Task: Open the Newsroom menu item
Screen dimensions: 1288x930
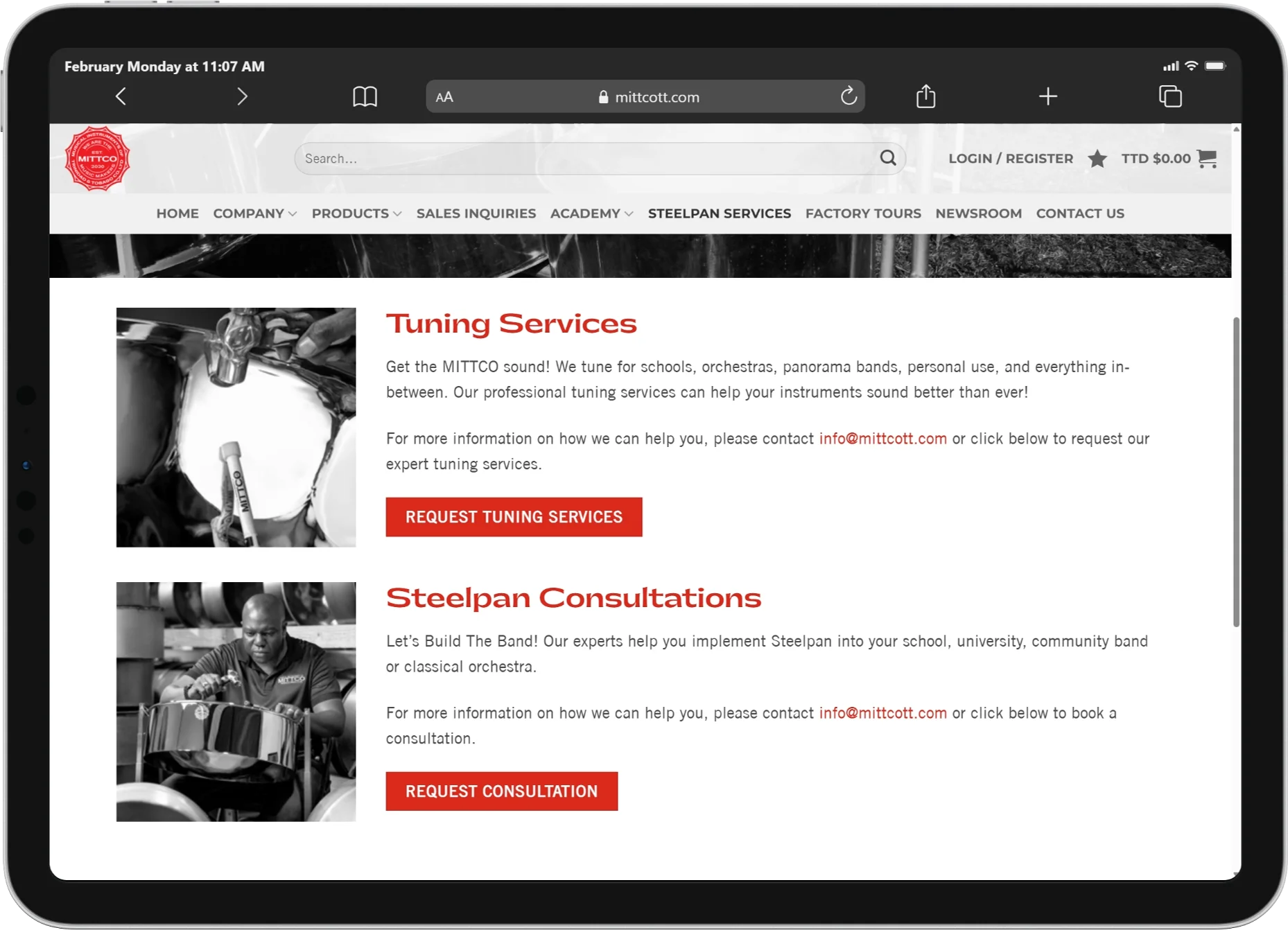Action: (978, 213)
